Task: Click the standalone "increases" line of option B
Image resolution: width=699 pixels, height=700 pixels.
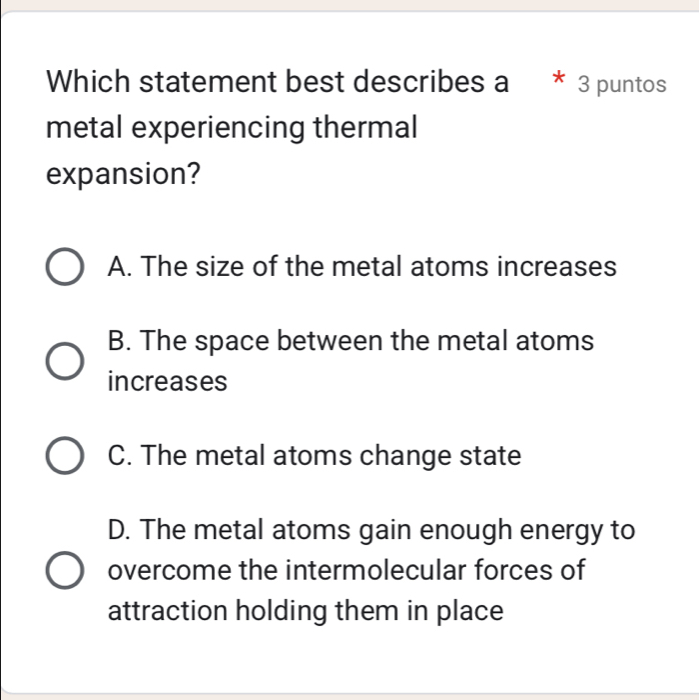Action: click(168, 381)
